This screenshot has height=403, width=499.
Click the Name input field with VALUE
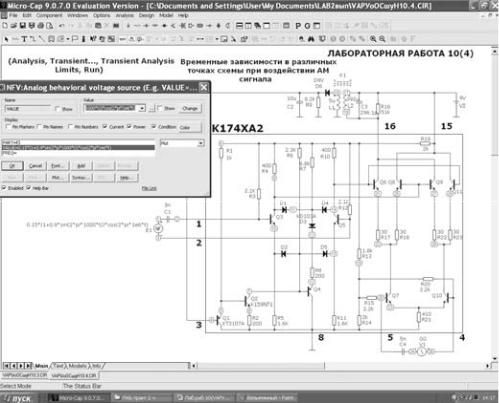click(x=27, y=109)
